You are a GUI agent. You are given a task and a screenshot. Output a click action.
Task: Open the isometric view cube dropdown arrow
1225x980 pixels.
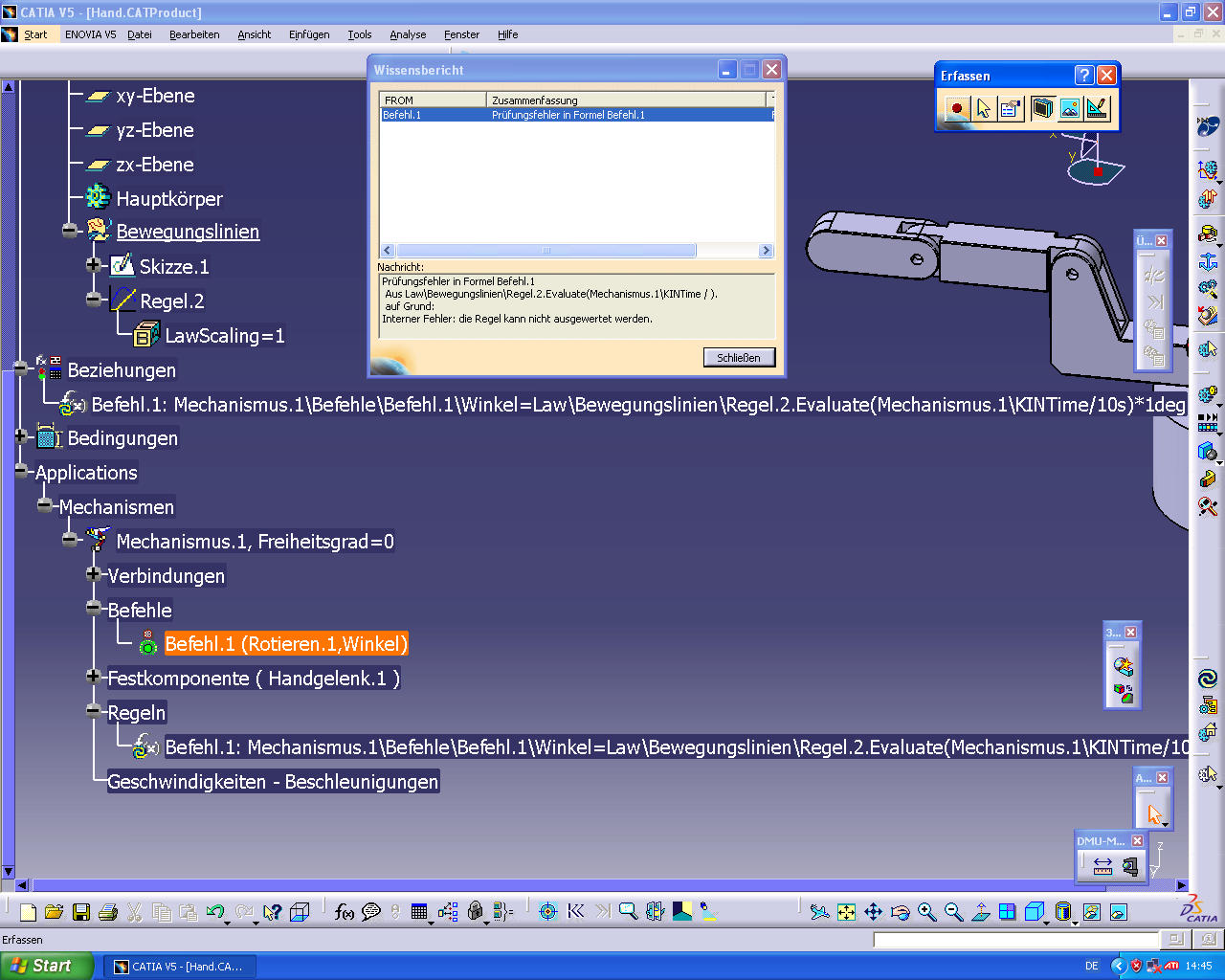click(x=1046, y=923)
